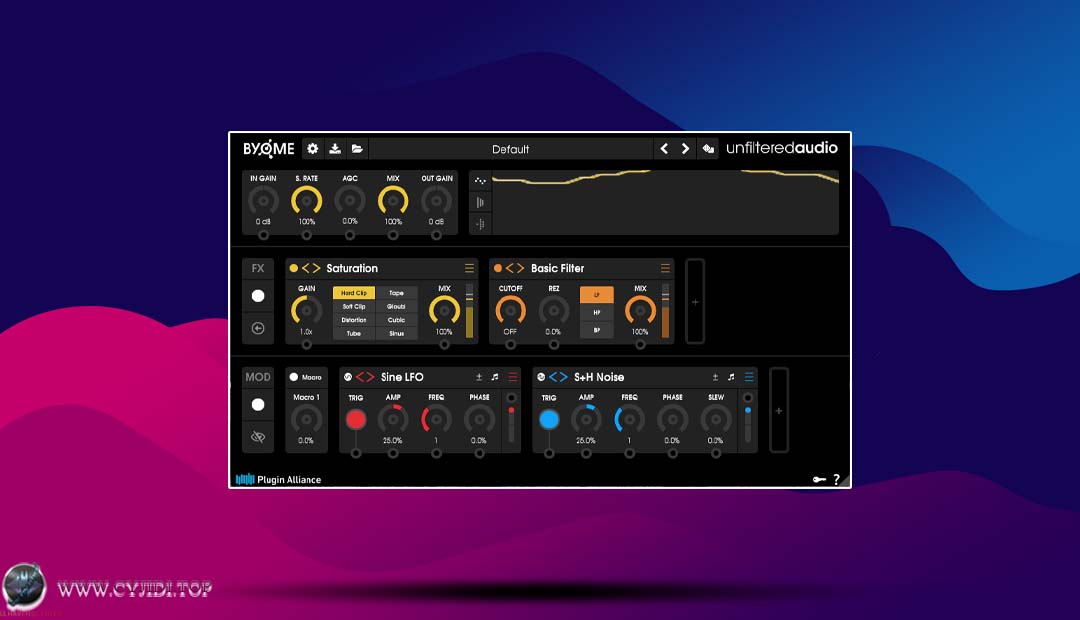Screen dimensions: 1080x620
Task: Switch Saturation mode to Tape
Action: point(398,292)
